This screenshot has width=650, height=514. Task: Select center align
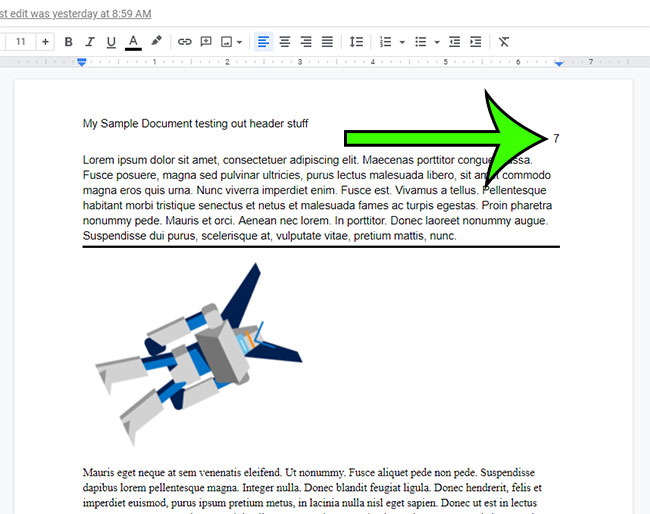(285, 42)
